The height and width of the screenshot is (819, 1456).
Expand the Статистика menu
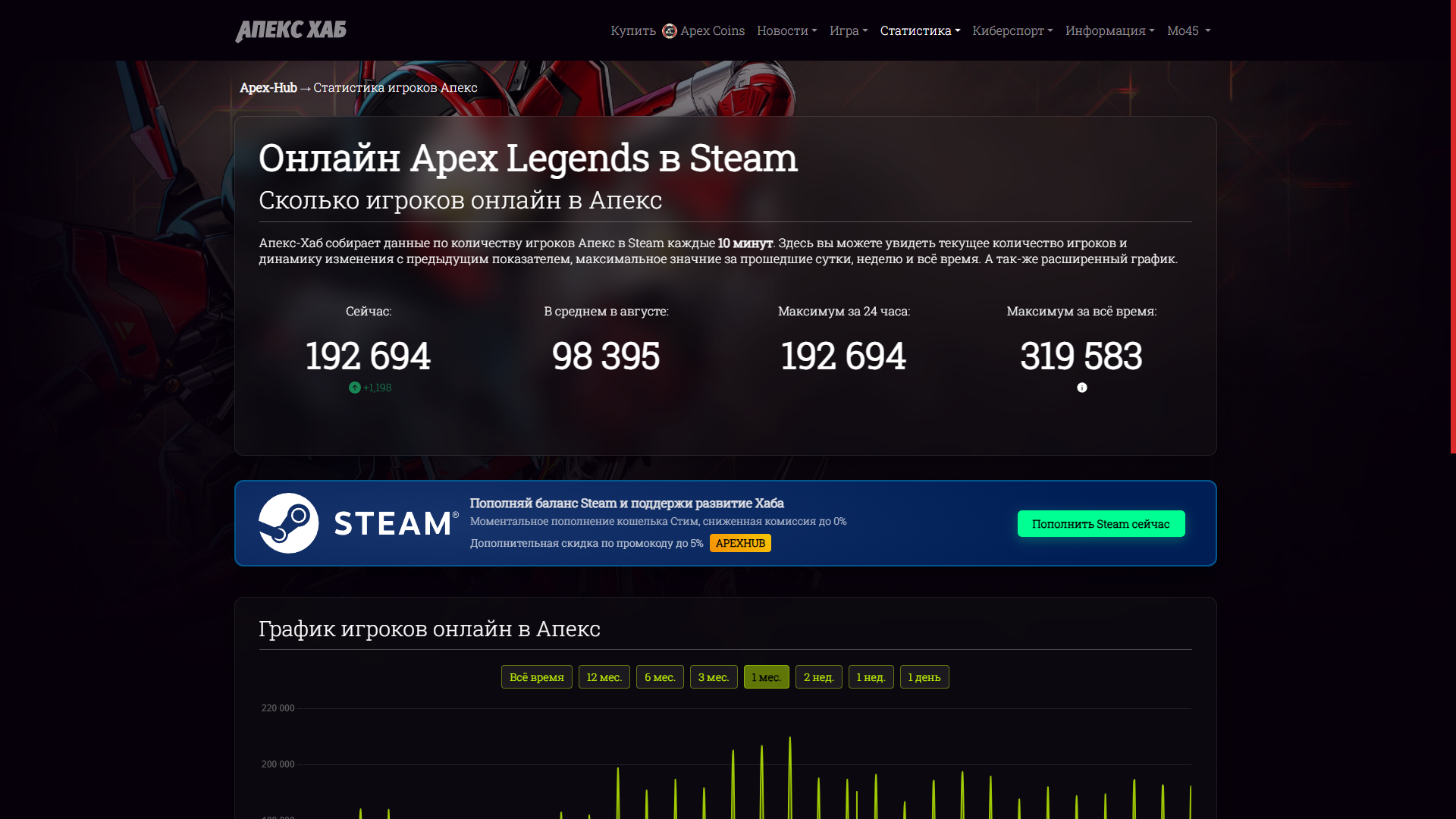[x=919, y=30]
